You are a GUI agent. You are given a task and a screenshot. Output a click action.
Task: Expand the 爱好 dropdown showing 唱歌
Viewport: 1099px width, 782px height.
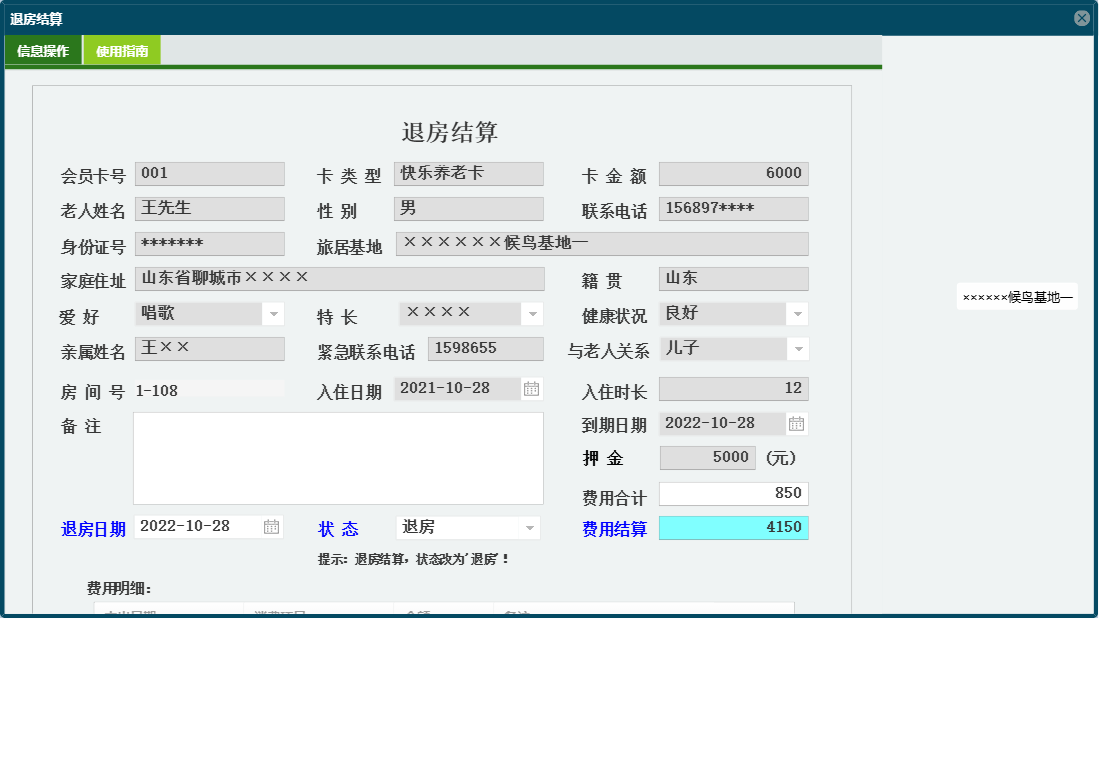point(274,313)
